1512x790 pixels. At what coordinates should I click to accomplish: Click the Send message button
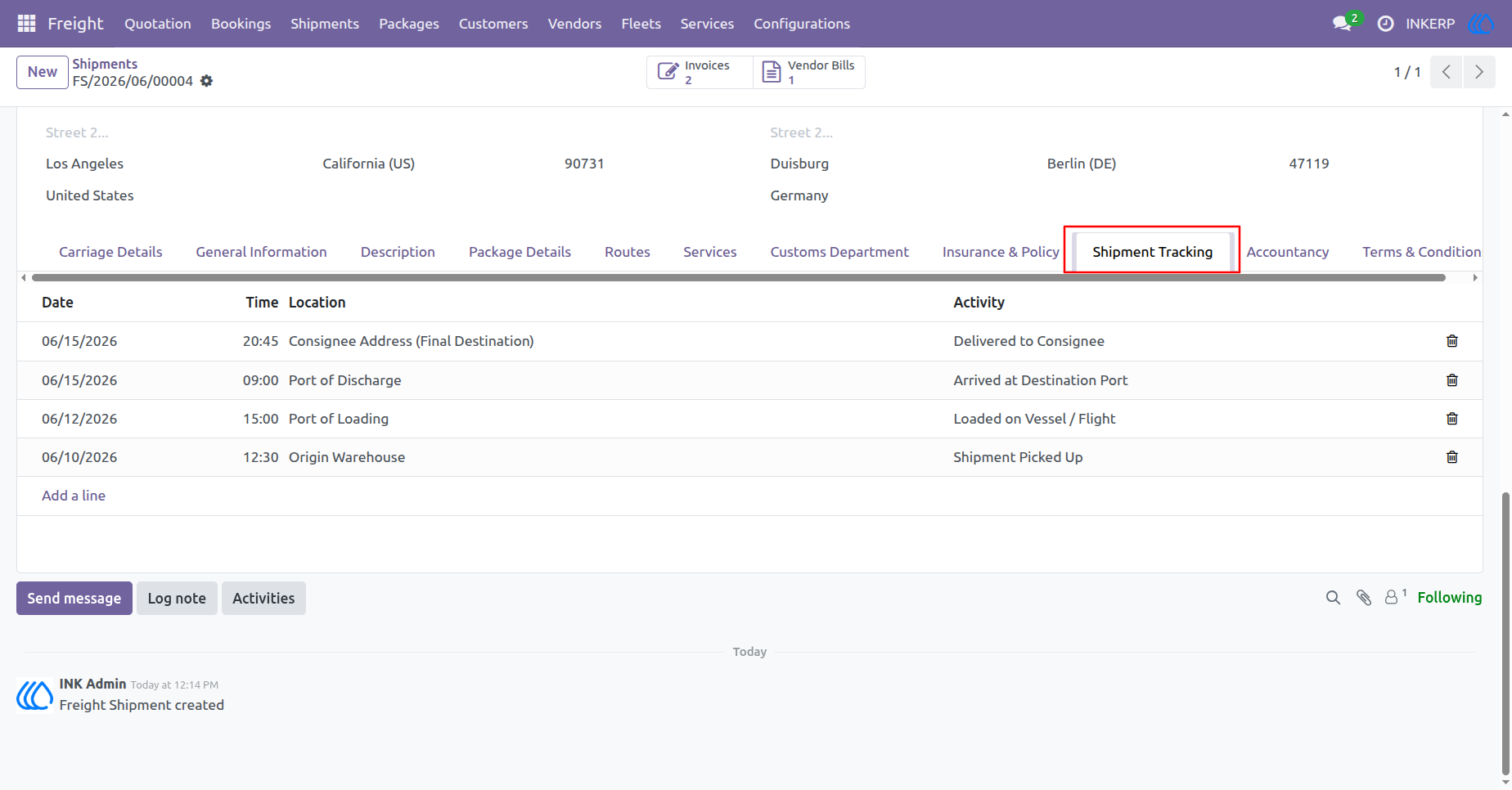coord(74,599)
